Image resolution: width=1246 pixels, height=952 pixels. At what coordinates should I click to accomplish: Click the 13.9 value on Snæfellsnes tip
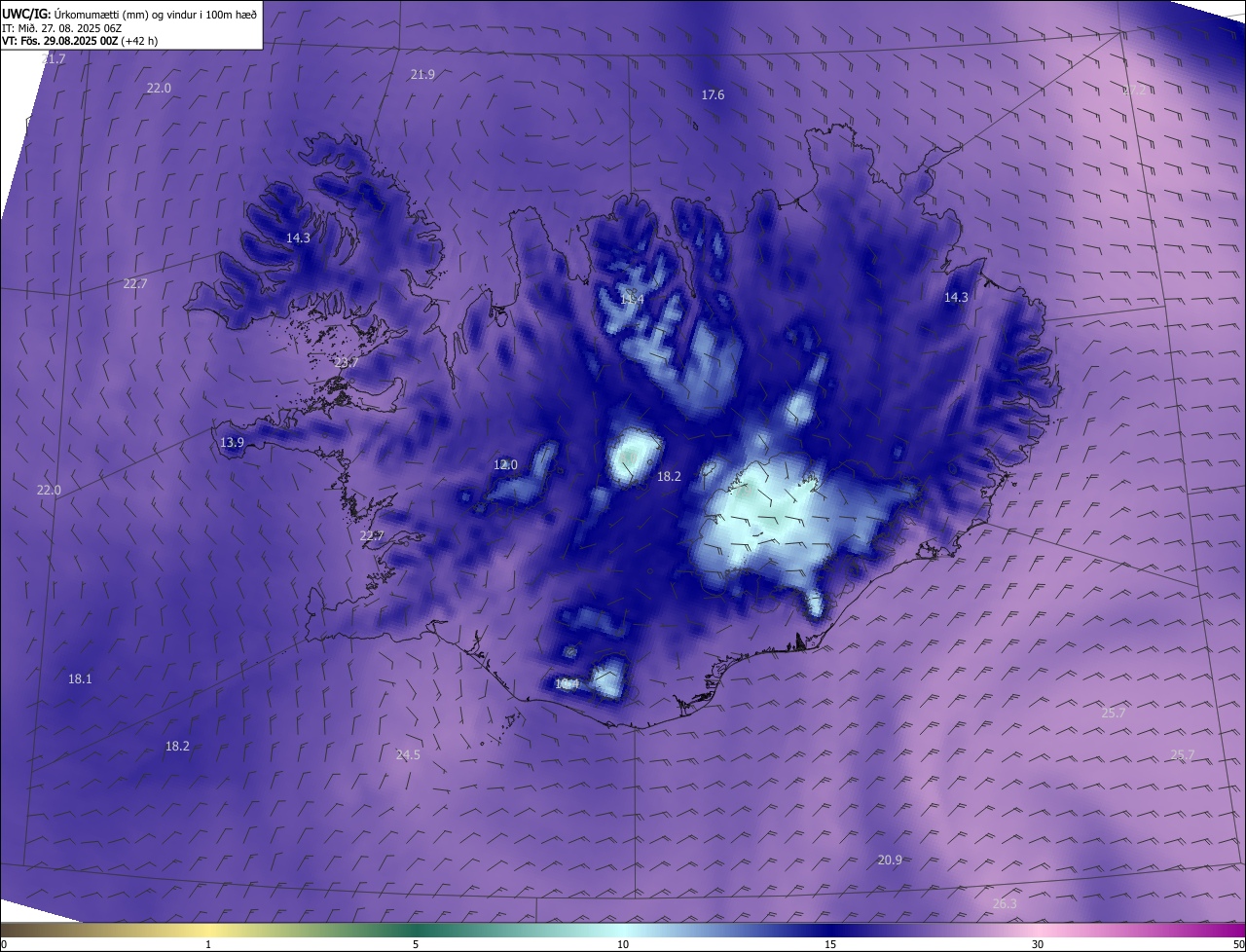232,443
